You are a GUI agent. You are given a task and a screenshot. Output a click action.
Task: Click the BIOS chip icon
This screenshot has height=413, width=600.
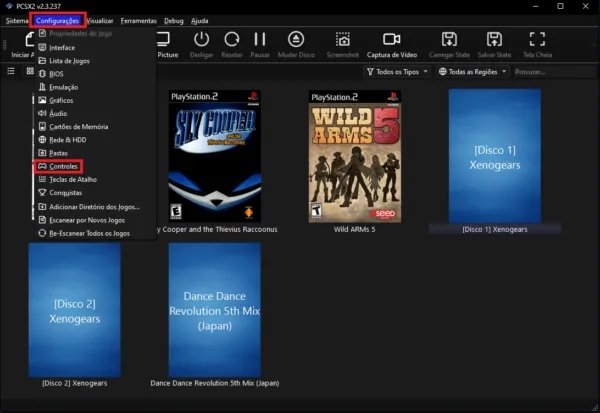[42, 74]
